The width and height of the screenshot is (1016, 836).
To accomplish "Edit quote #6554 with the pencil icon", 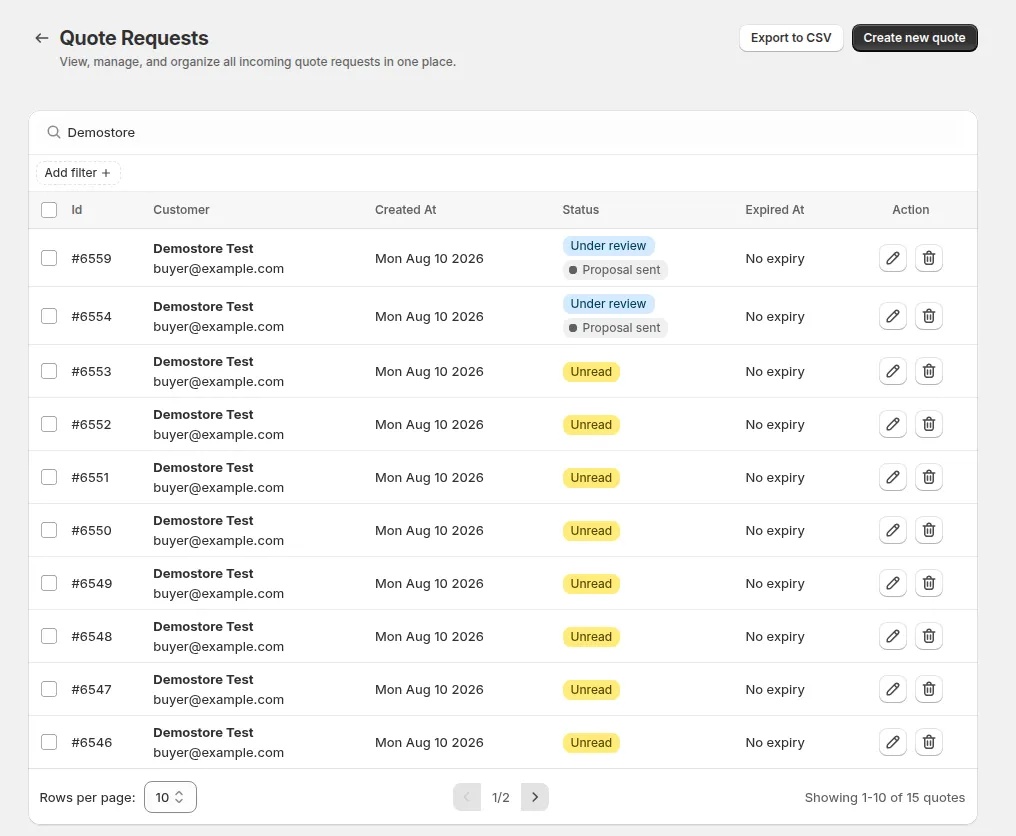I will pyautogui.click(x=892, y=316).
